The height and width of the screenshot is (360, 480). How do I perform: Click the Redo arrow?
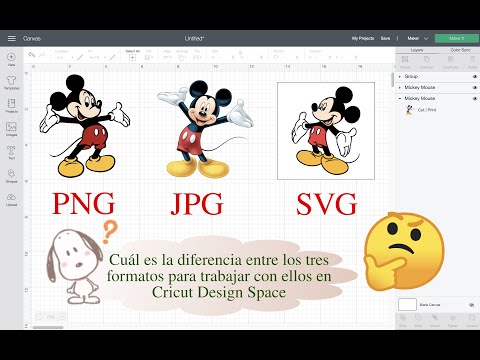(42, 55)
